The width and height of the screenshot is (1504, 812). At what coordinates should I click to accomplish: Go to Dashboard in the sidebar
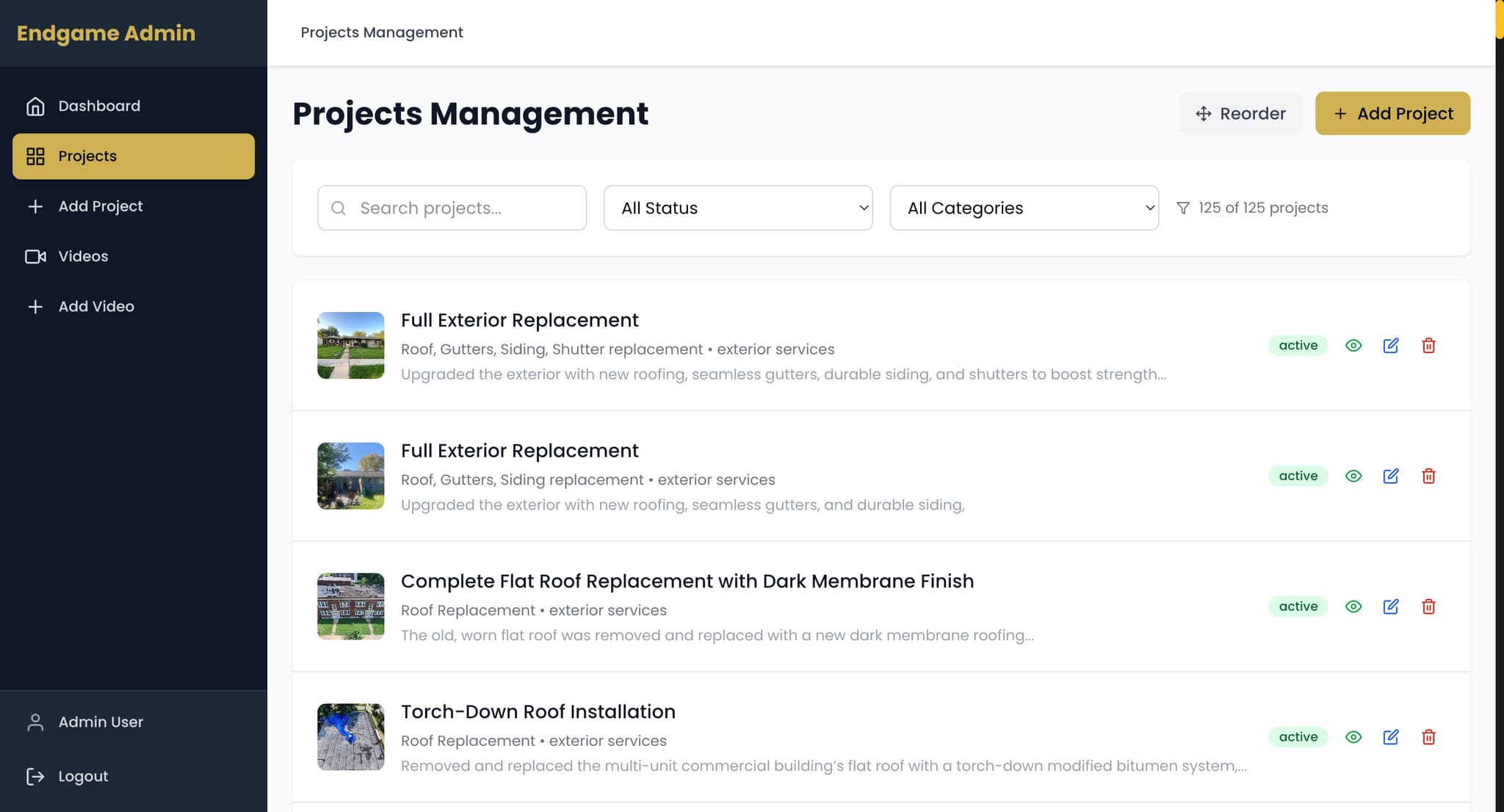tap(98, 106)
